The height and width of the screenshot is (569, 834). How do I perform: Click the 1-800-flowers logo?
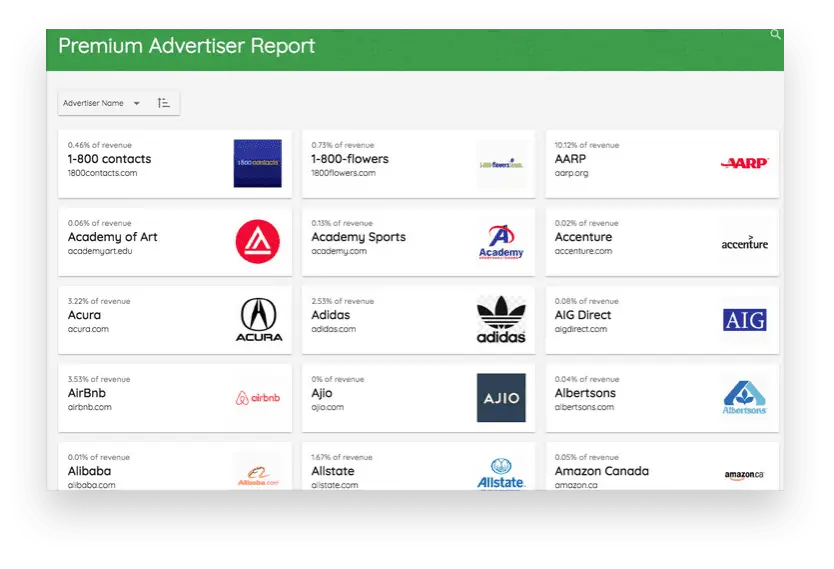click(501, 164)
